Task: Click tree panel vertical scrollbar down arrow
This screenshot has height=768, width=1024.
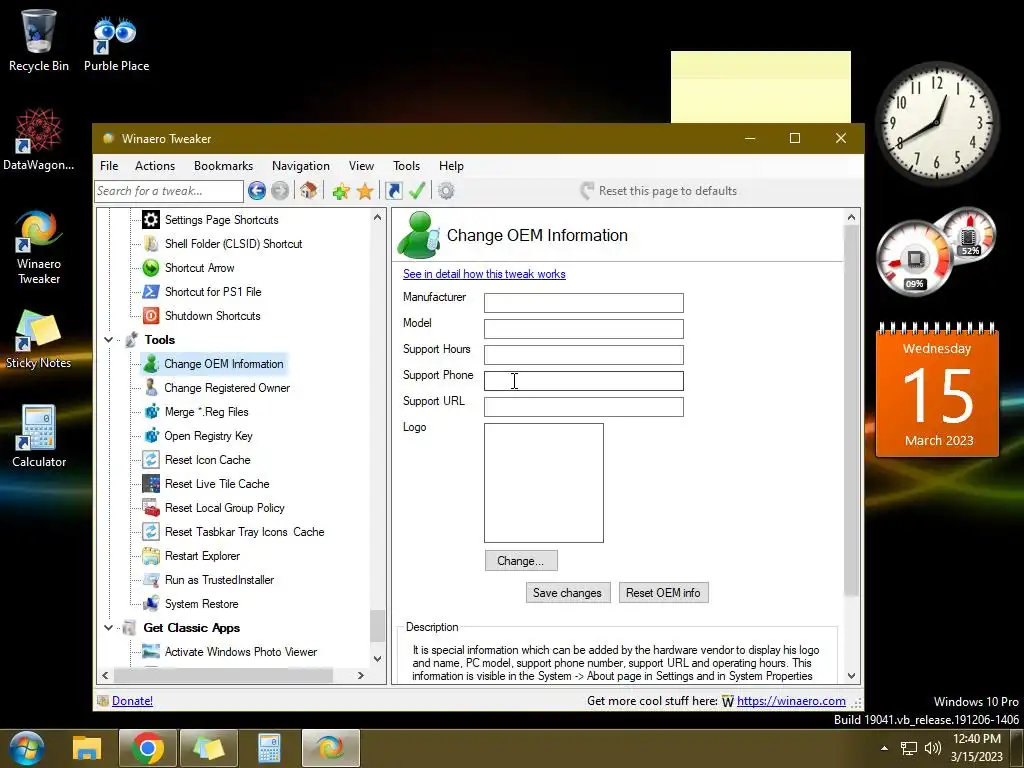Action: tap(377, 658)
